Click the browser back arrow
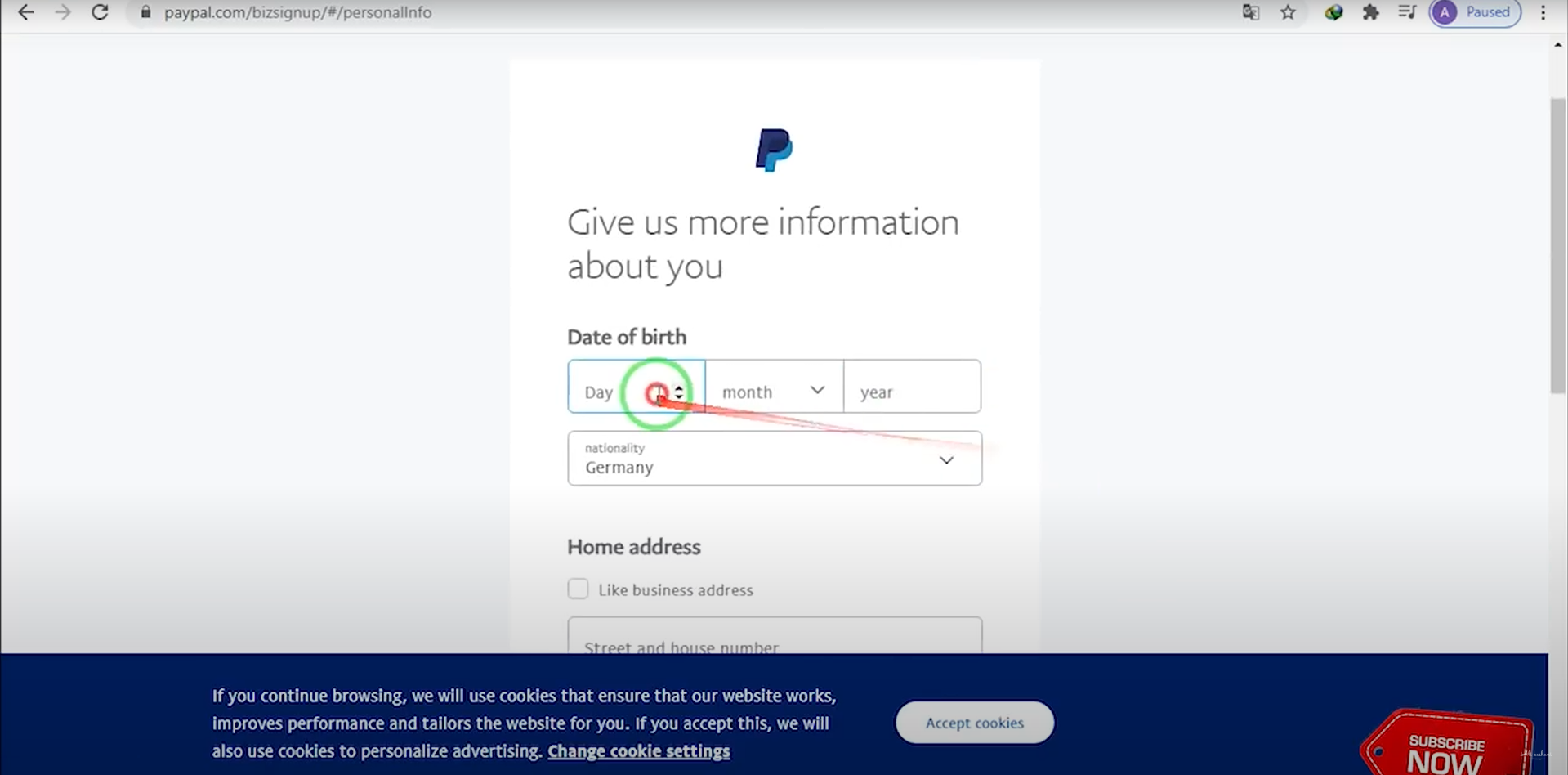The height and width of the screenshot is (775, 1568). pos(26,12)
